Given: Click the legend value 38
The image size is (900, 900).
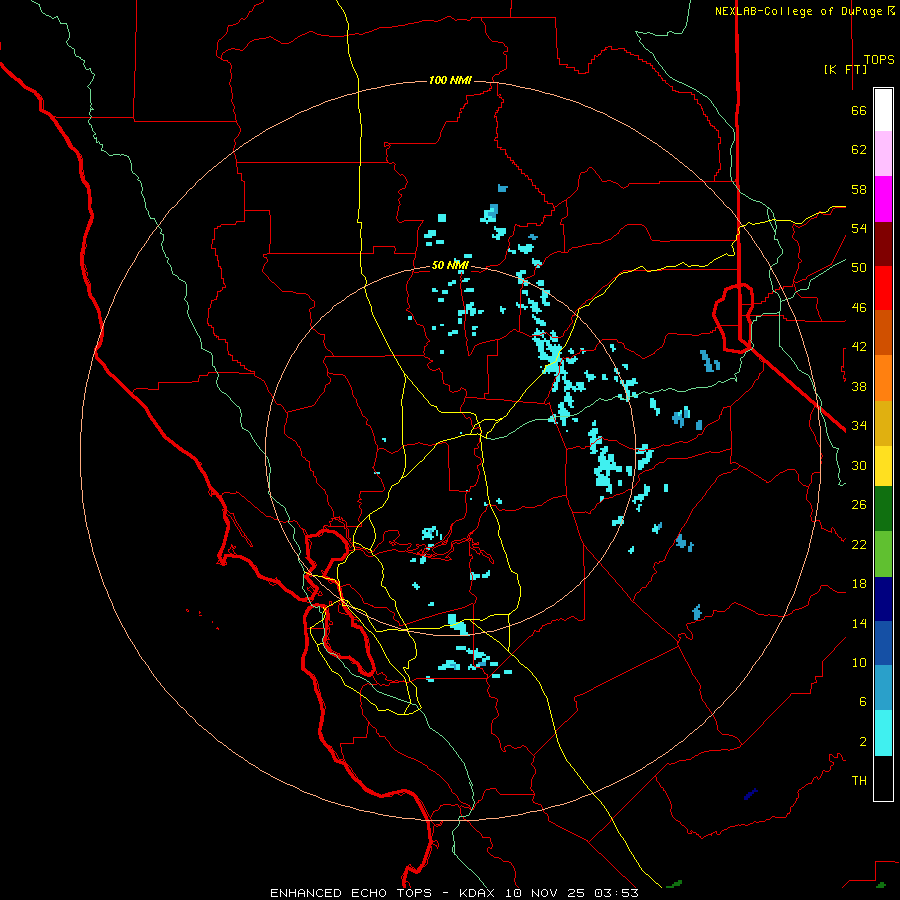Looking at the screenshot, I should tap(859, 386).
